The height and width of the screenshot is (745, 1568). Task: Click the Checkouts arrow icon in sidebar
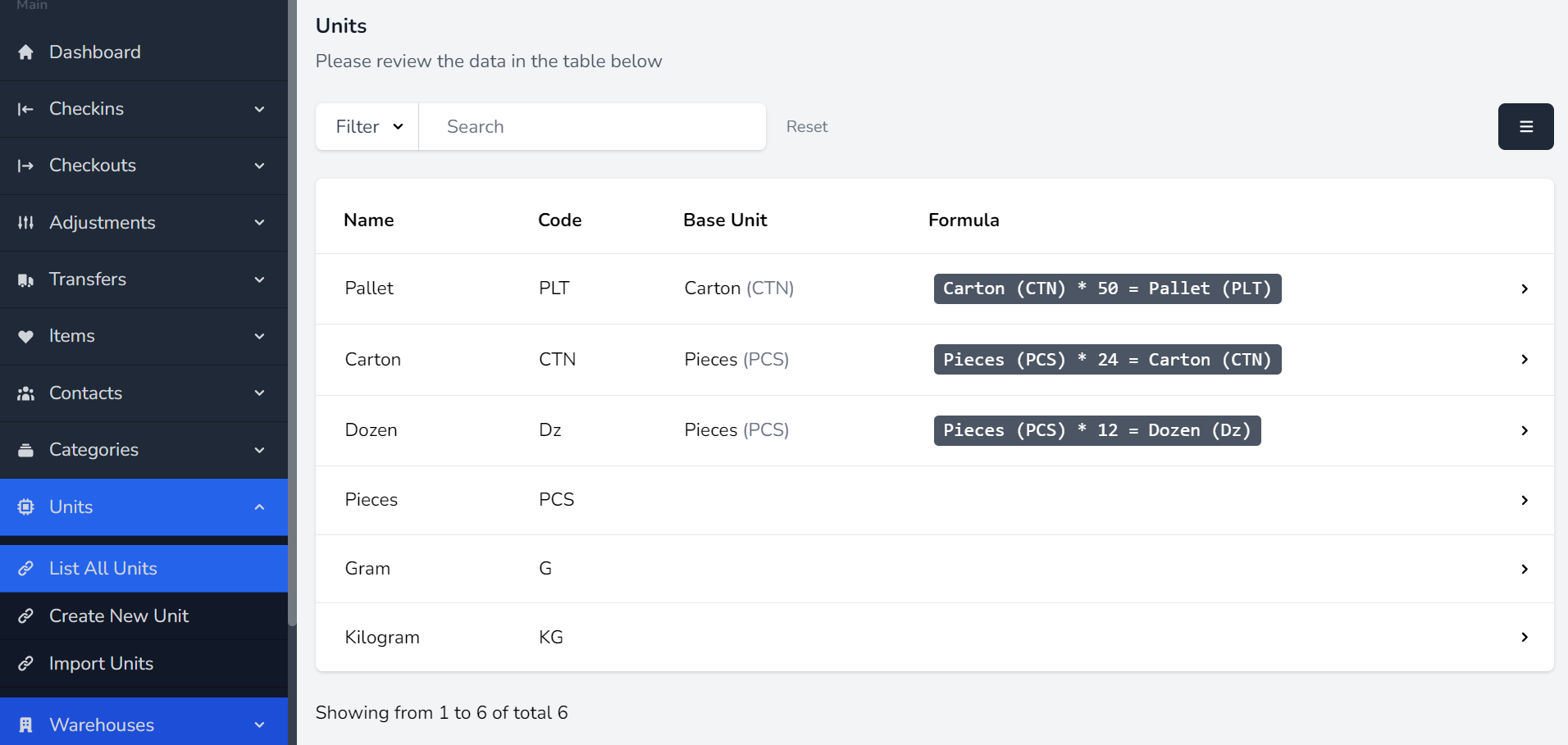(25, 166)
